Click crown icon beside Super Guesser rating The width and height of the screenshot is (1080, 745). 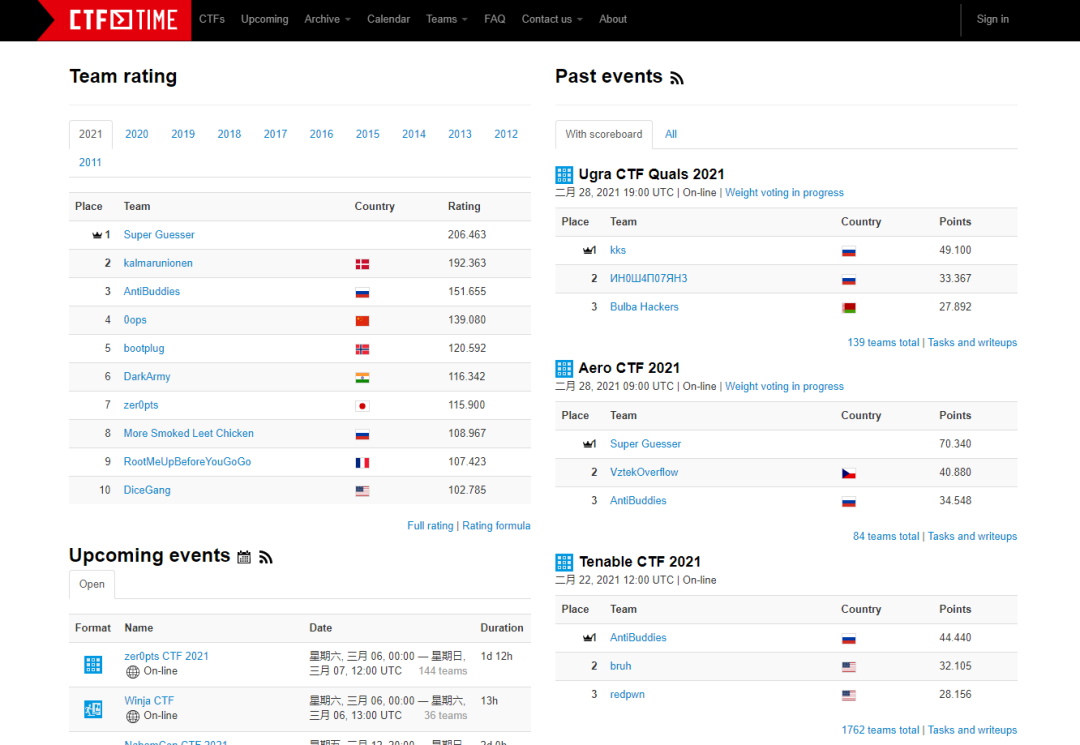tap(97, 235)
